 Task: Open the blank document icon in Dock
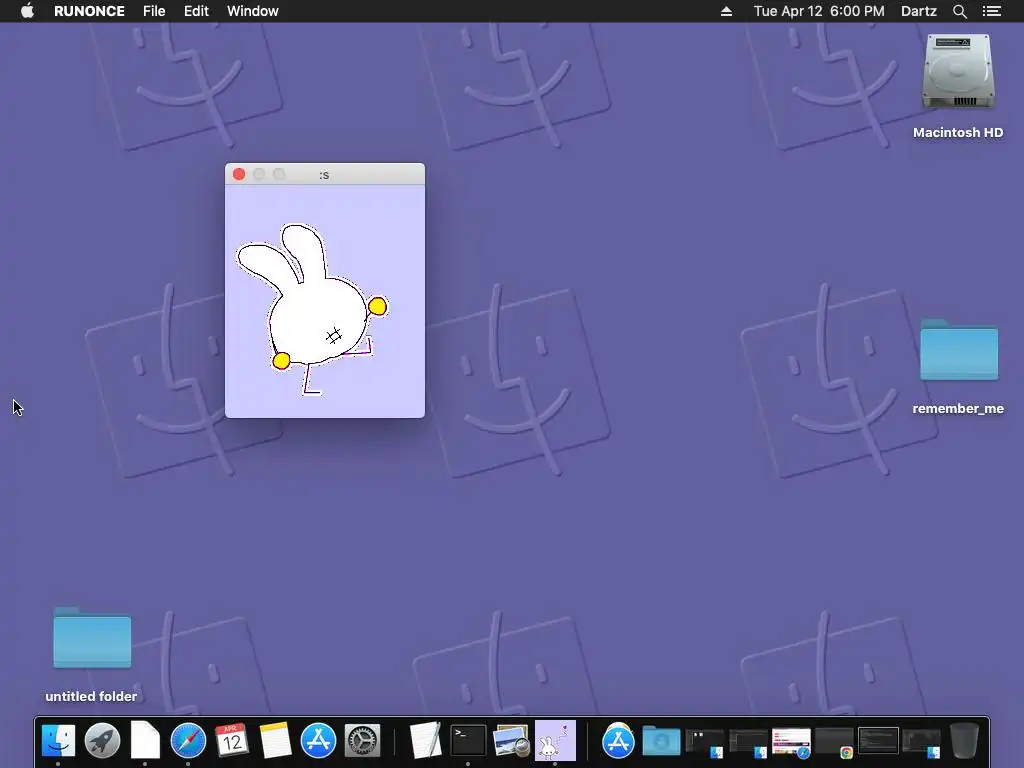(145, 741)
